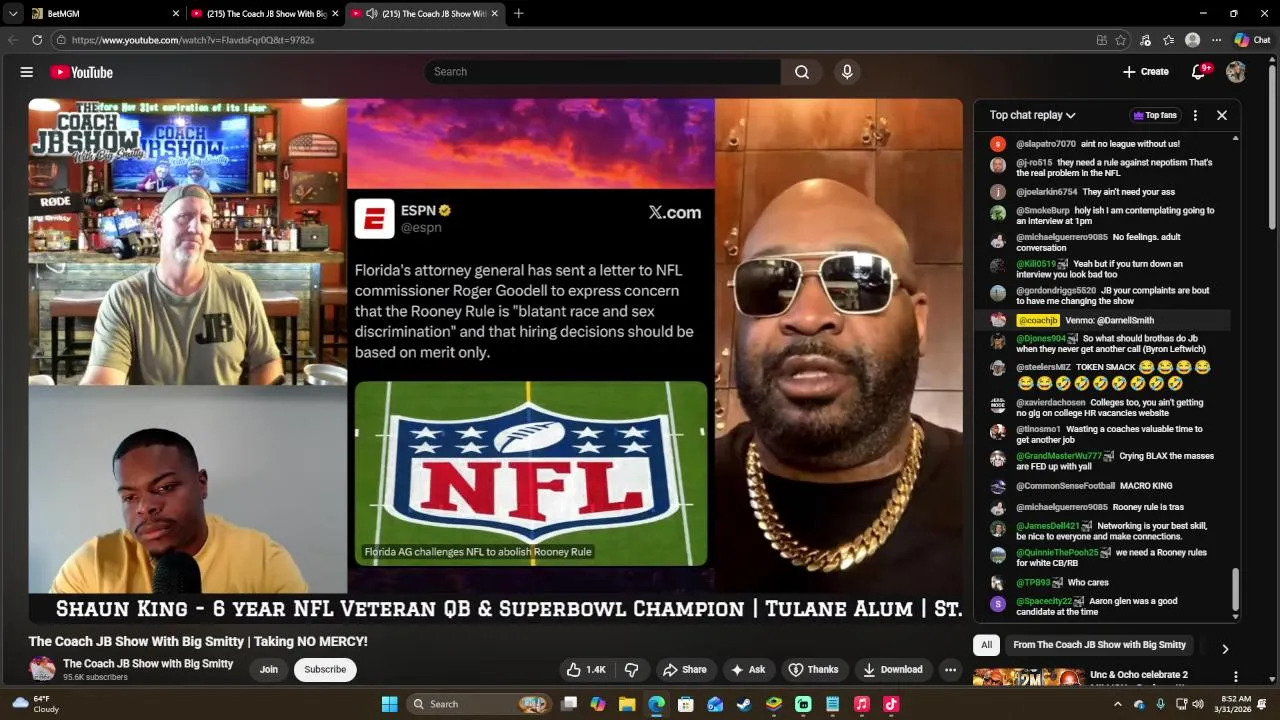Click the taskbar Search box
This screenshot has height=720, width=1280.
(480, 704)
